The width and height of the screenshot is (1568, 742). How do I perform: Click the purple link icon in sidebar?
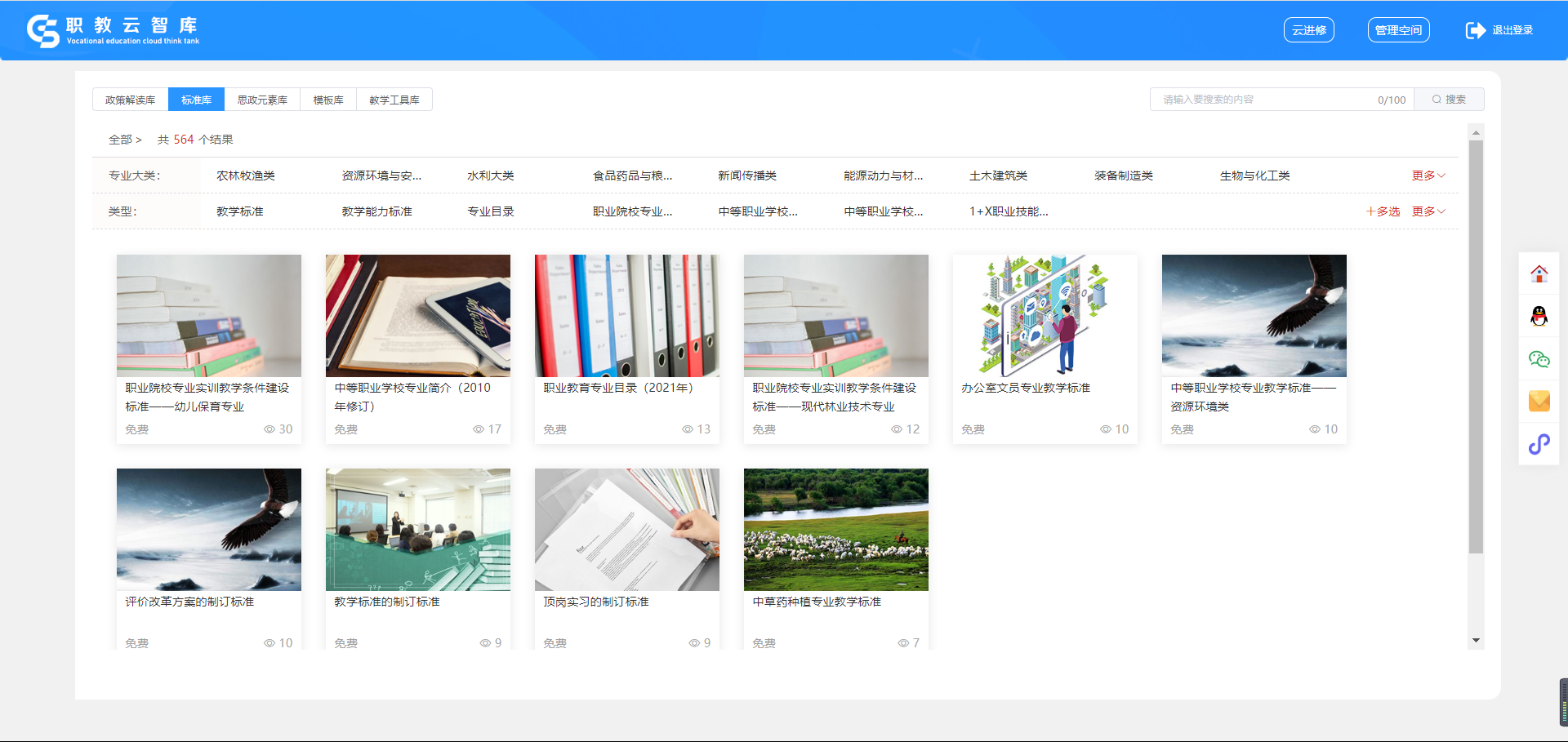point(1539,444)
